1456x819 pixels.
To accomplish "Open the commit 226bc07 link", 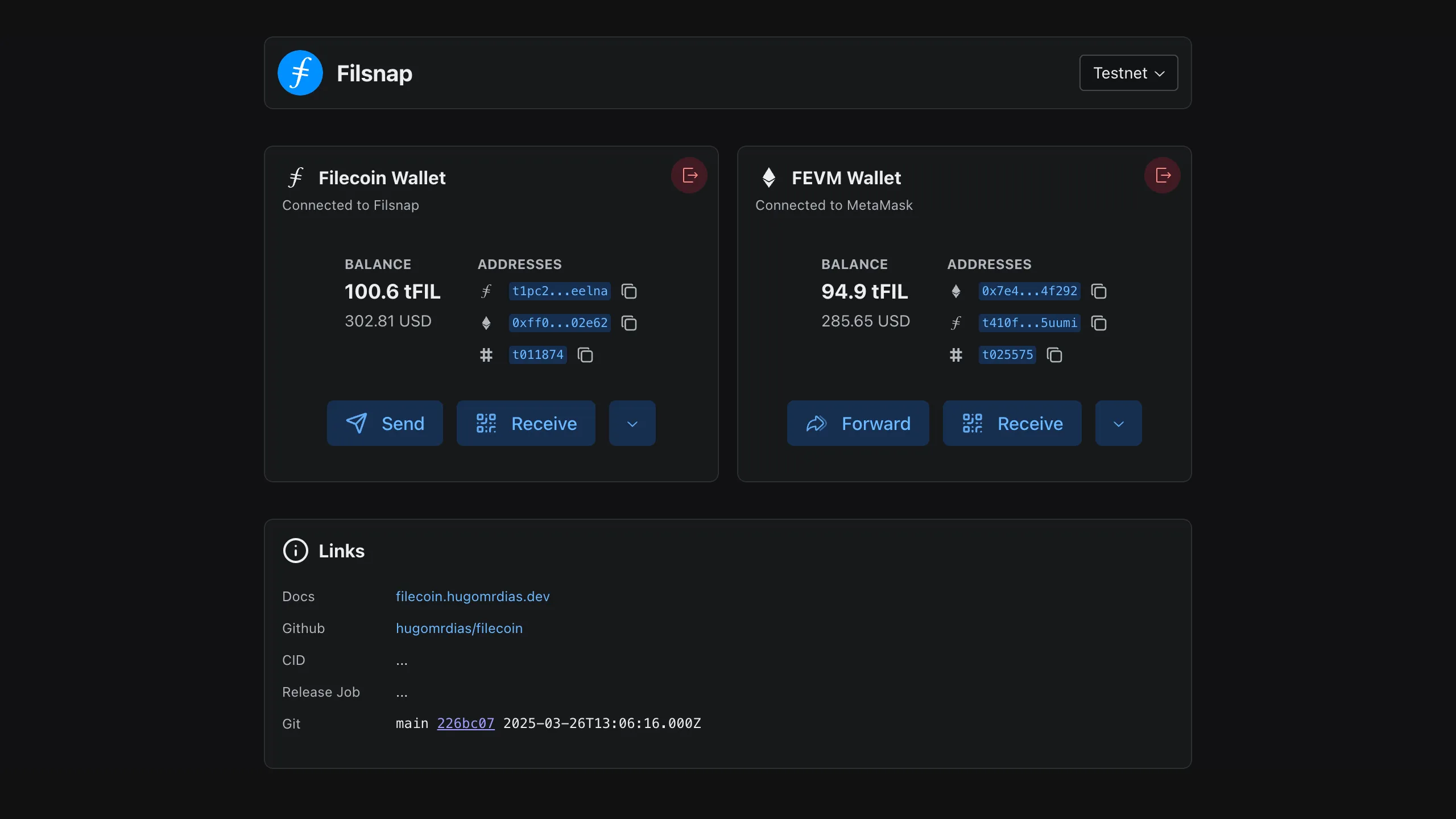I will (x=465, y=723).
